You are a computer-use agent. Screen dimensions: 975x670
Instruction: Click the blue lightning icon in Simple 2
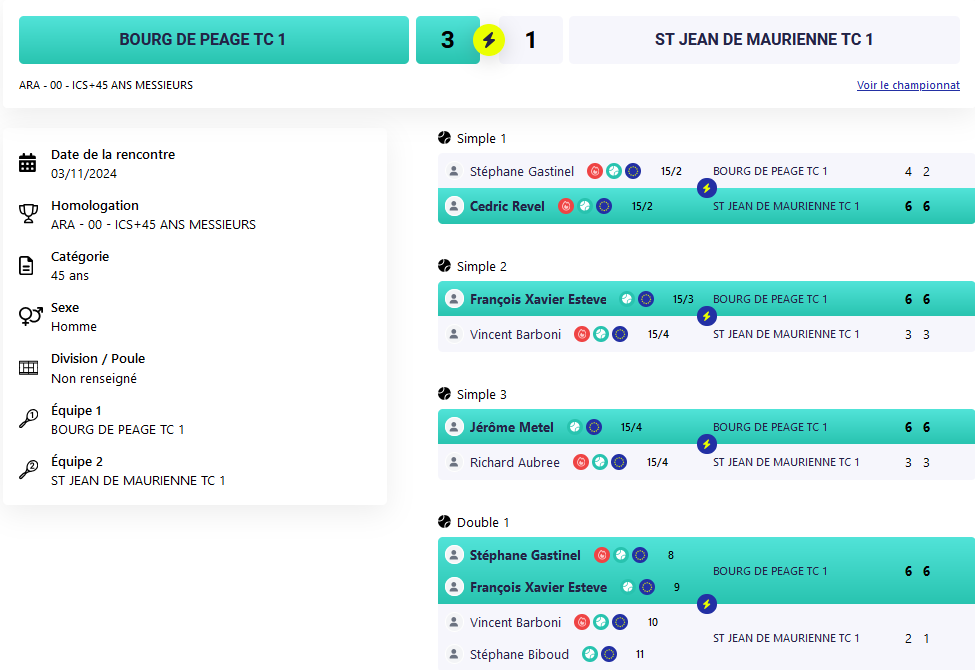(x=706, y=316)
